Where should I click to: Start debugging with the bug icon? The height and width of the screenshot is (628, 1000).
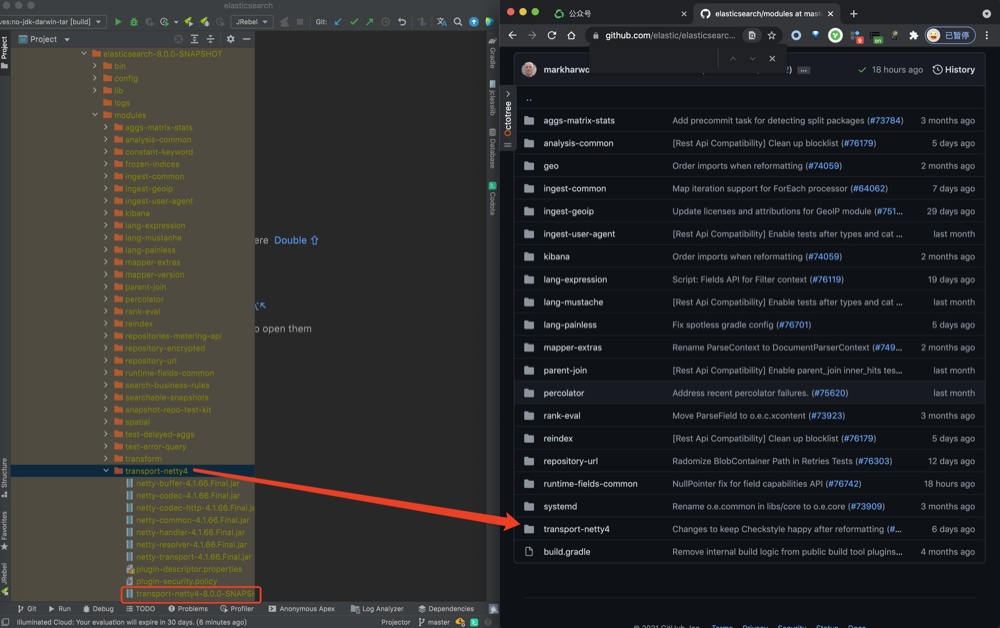(x=133, y=21)
